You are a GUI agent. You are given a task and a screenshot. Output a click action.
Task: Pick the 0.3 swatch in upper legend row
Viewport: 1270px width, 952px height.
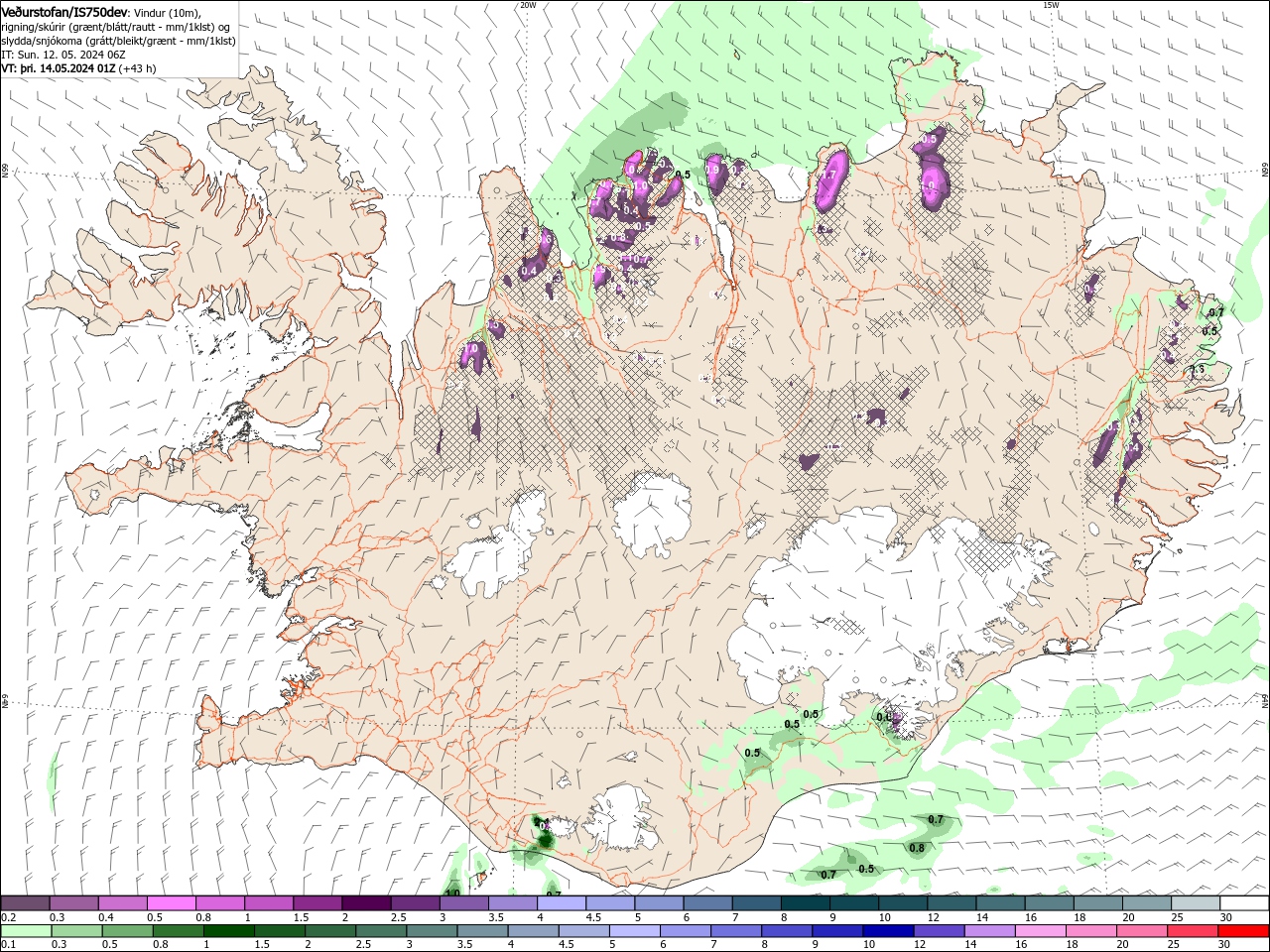tap(73, 902)
